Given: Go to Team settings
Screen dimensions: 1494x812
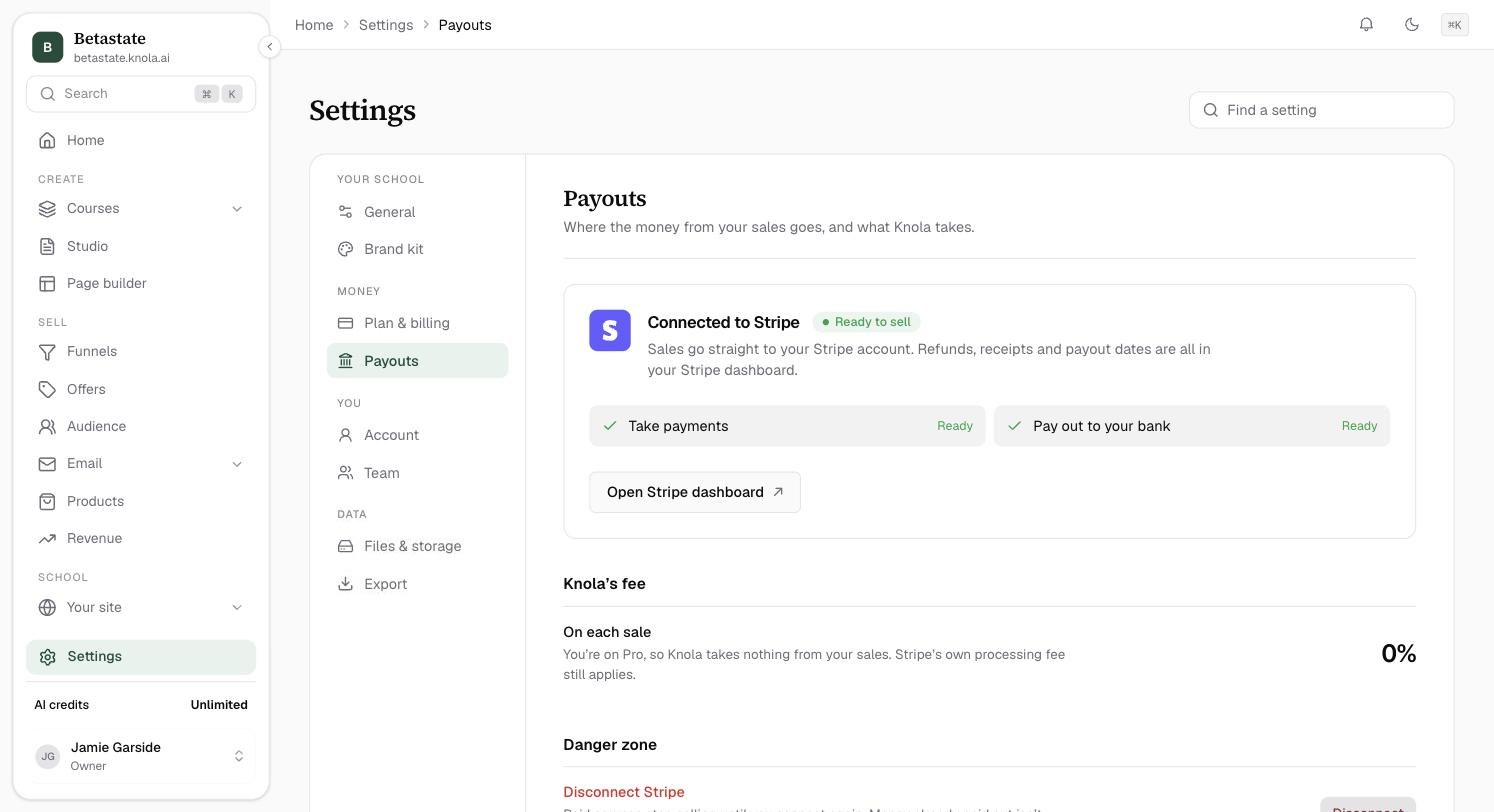Looking at the screenshot, I should coord(417,473).
